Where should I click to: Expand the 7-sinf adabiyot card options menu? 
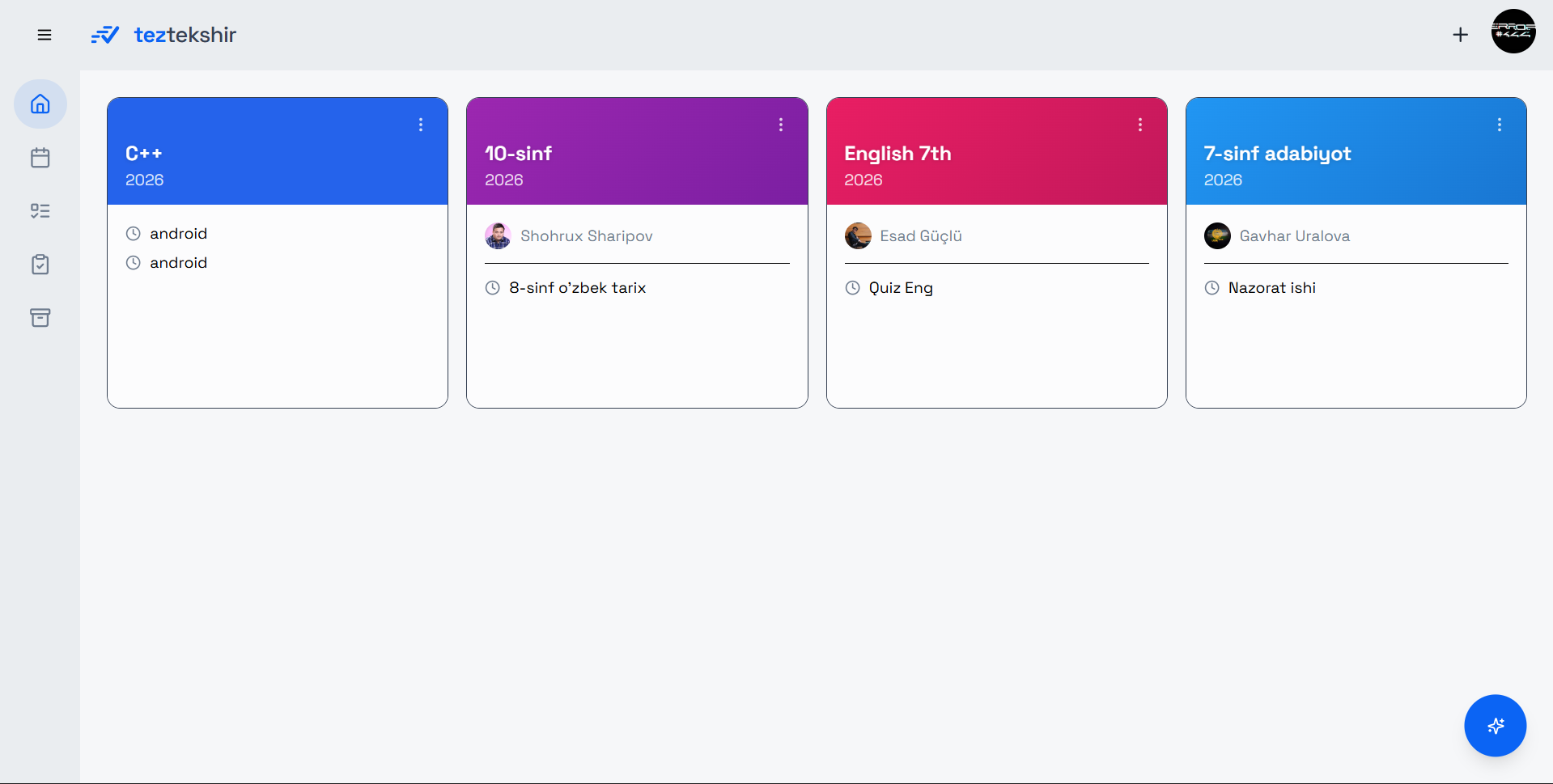point(1500,125)
